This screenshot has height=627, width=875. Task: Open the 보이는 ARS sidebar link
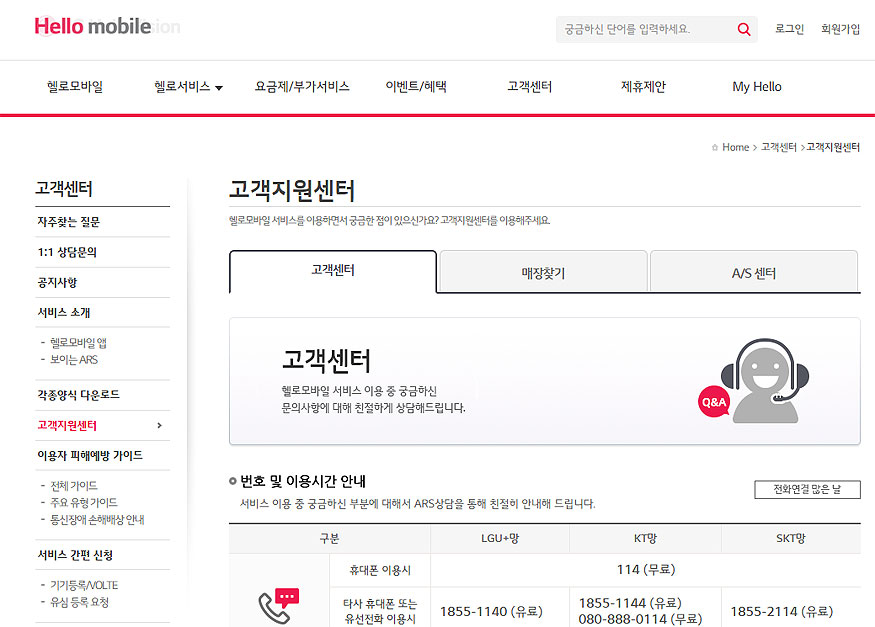(74, 360)
